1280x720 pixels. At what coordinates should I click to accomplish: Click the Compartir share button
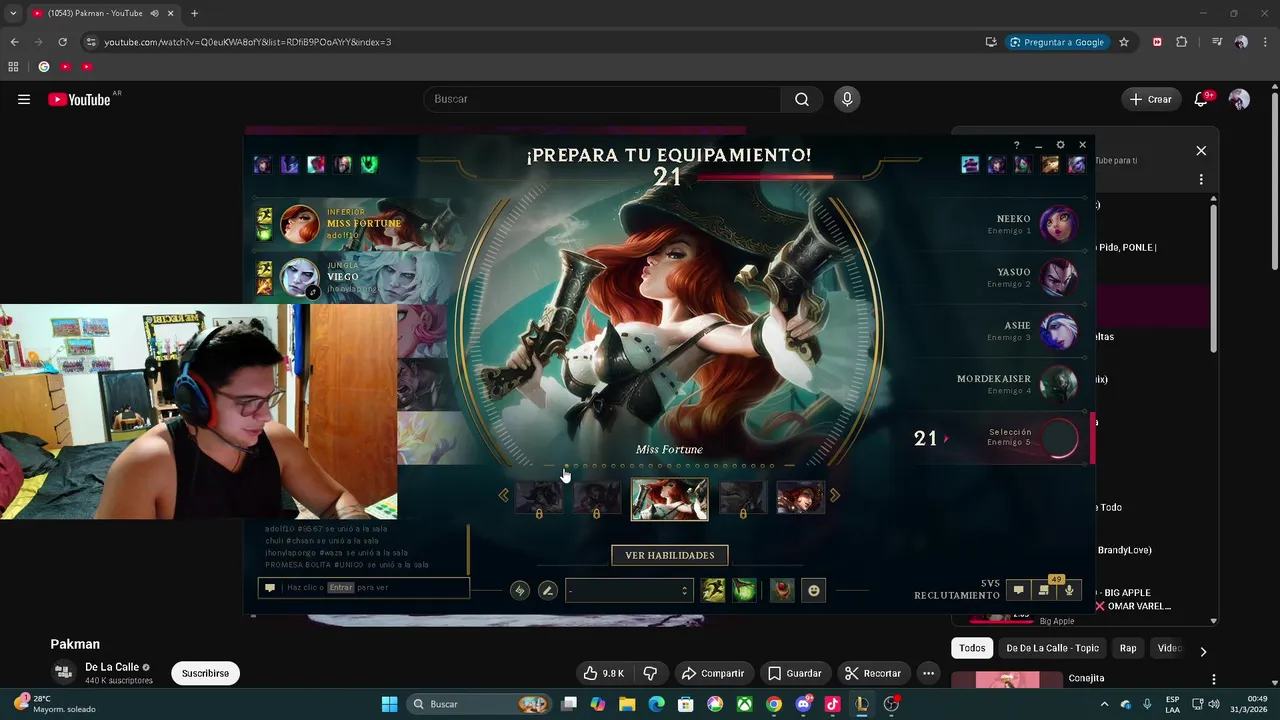coord(713,673)
